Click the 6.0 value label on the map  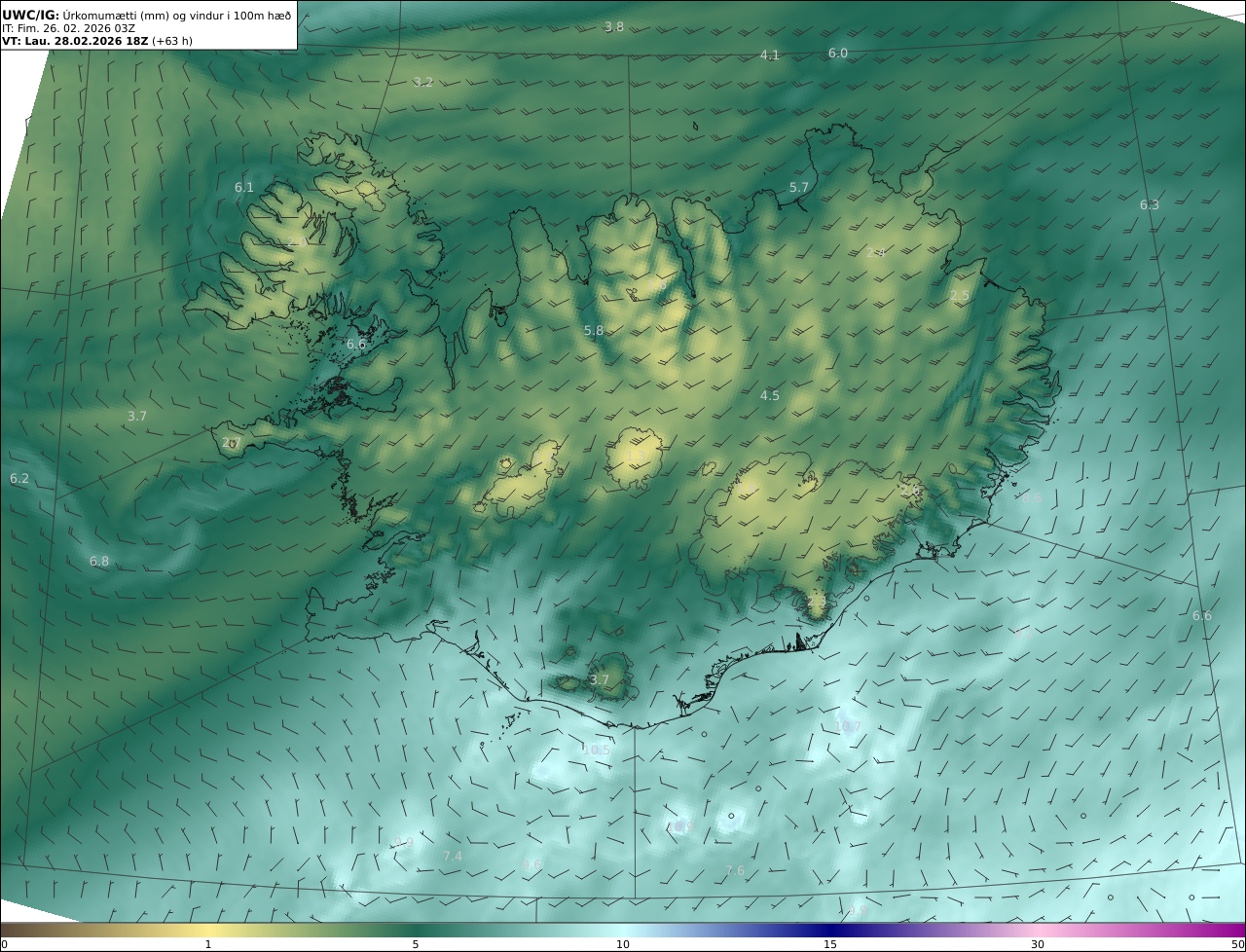click(x=838, y=53)
